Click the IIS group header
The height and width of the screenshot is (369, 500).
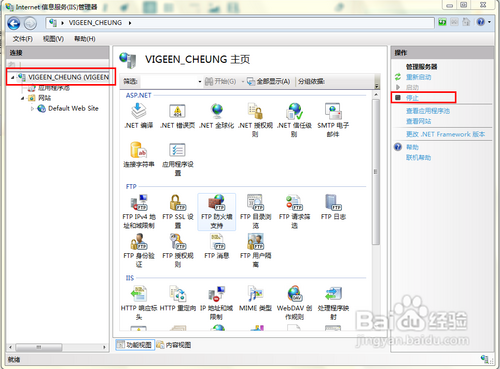pyautogui.click(x=130, y=278)
